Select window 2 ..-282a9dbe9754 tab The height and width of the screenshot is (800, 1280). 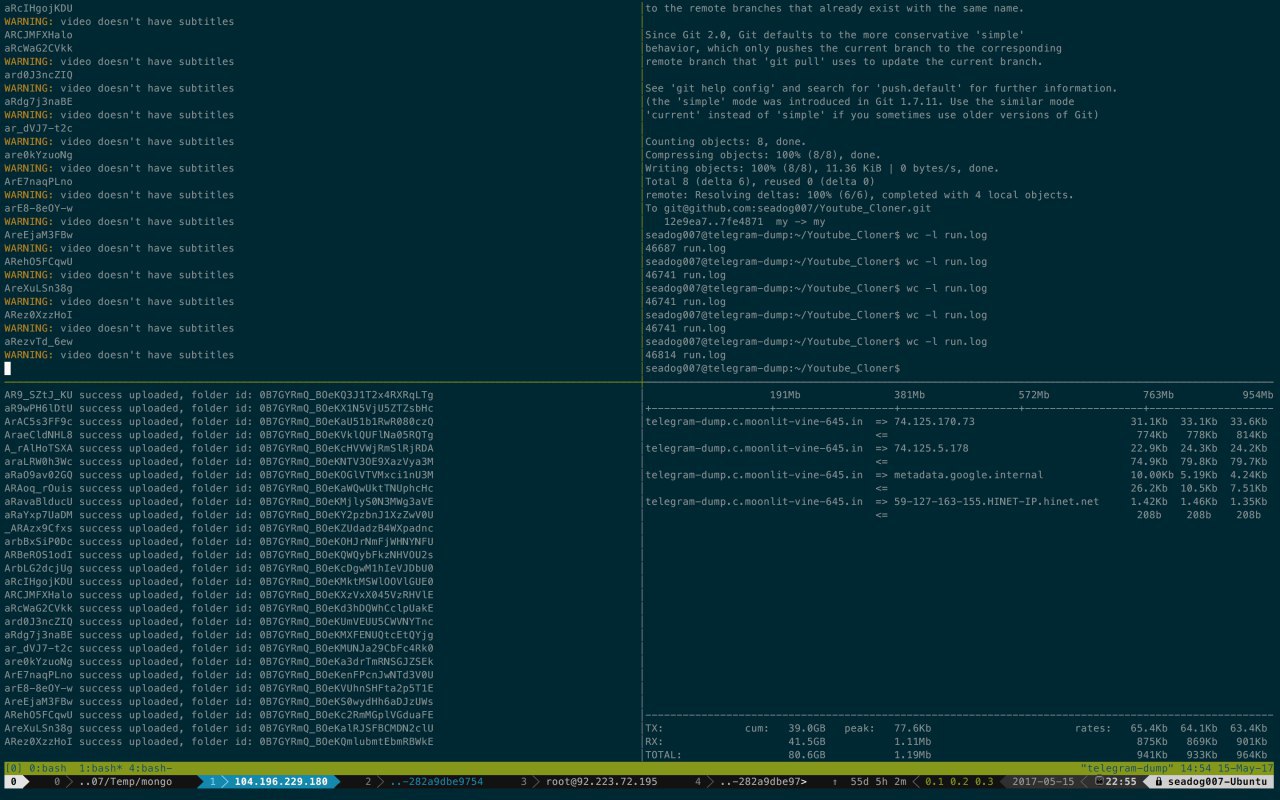(x=424, y=781)
